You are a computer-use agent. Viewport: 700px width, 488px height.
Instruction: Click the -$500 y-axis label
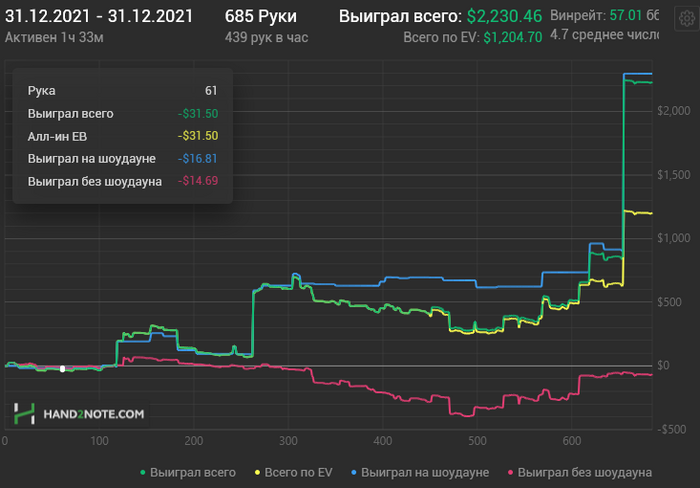[672, 430]
